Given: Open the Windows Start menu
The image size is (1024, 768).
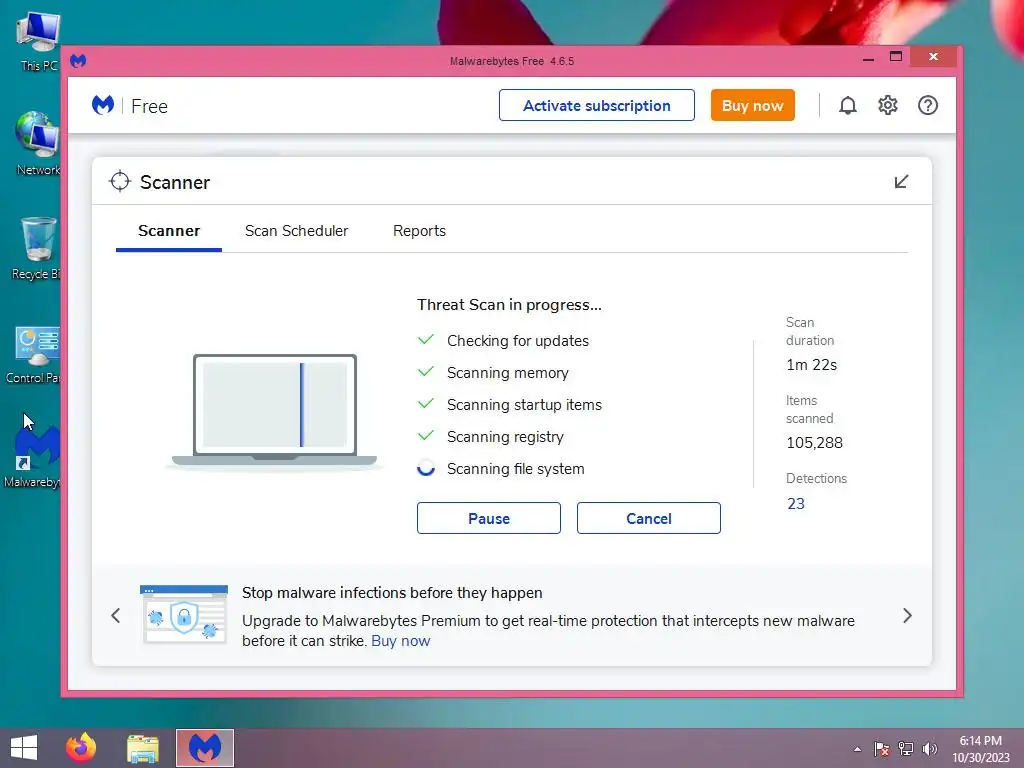Looking at the screenshot, I should (24, 748).
